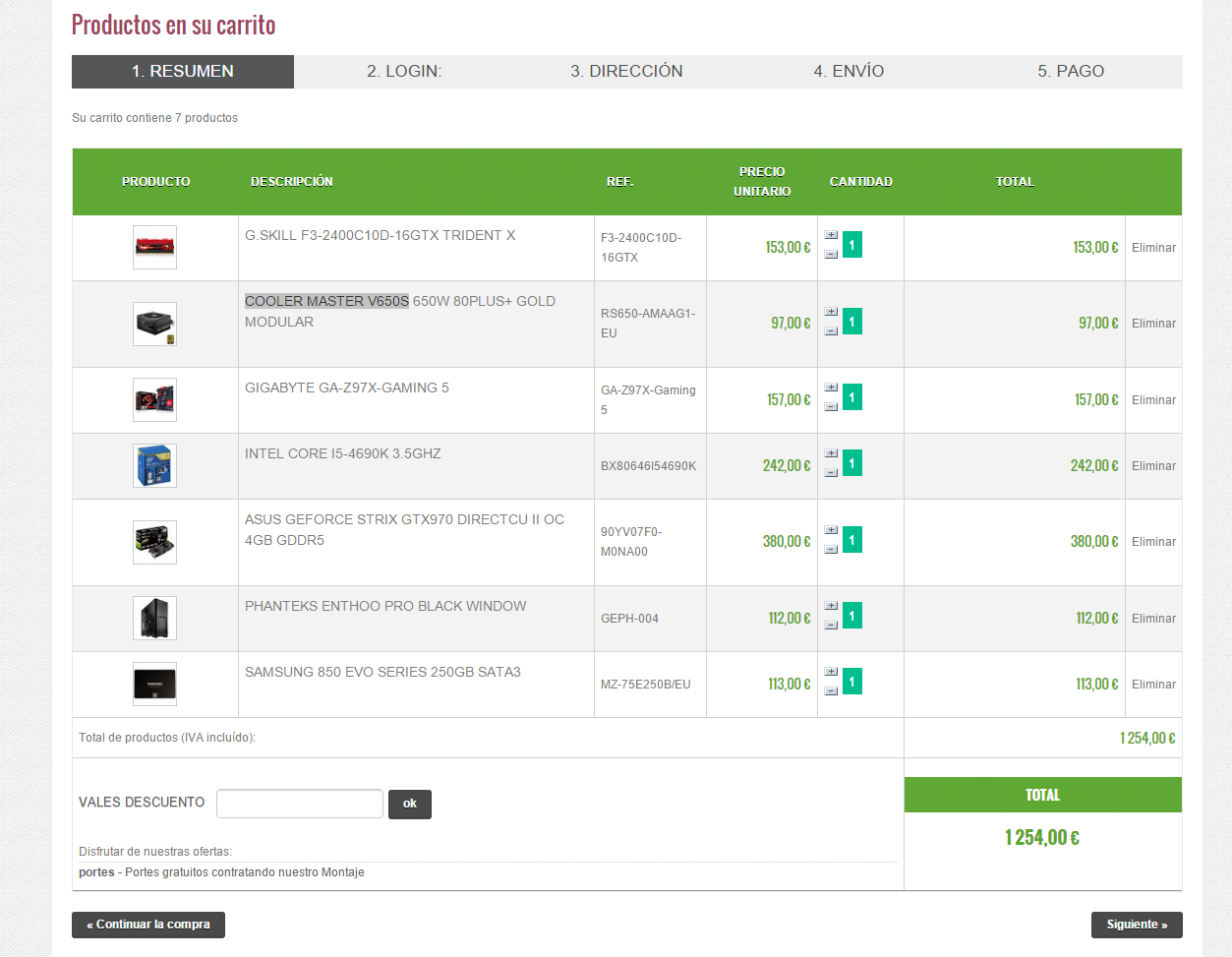1232x957 pixels.
Task: Decrease quantity of G.SKILL Trident X
Action: pyautogui.click(x=831, y=255)
